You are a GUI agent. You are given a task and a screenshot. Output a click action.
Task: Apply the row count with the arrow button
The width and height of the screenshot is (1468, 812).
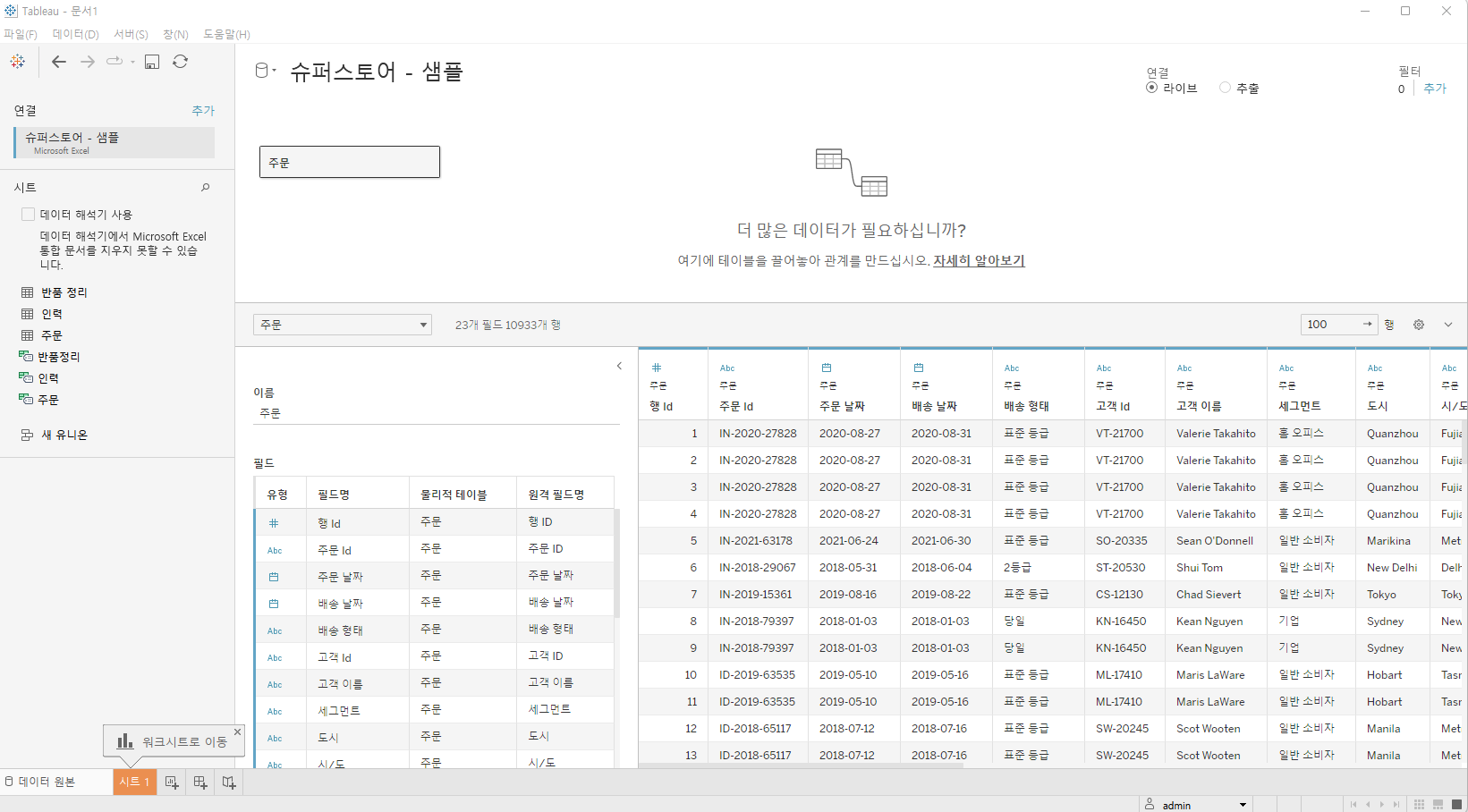(x=1367, y=324)
